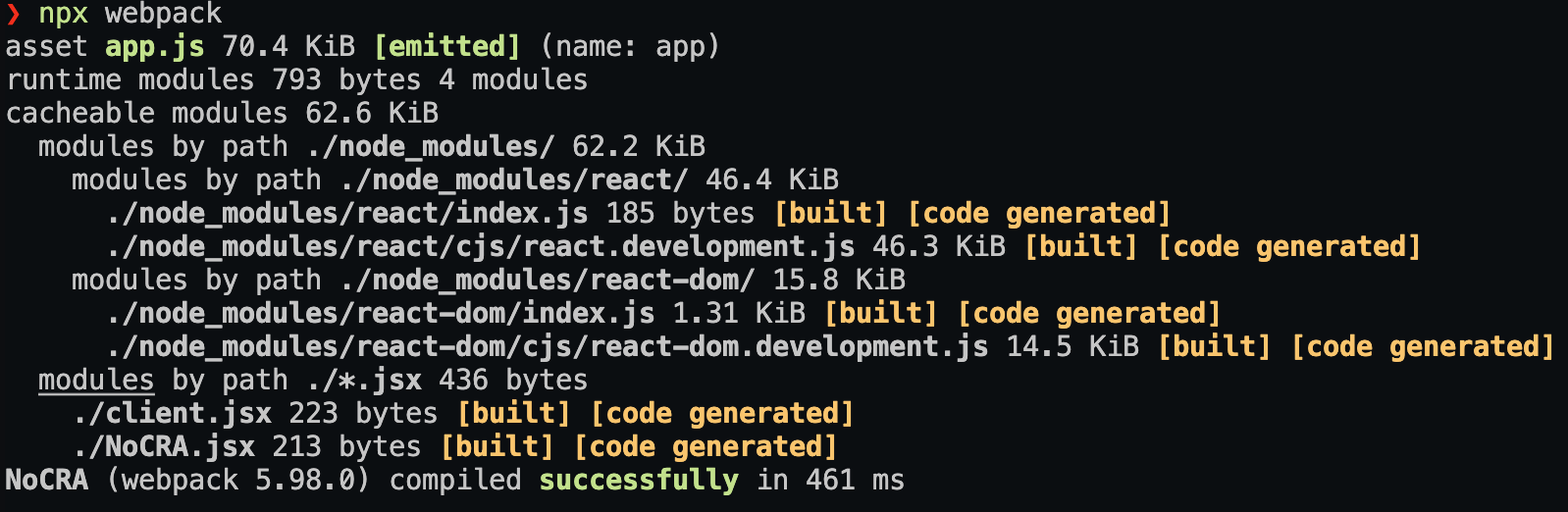Click './node_modules/react/' path with 46.4 KiB
The height and width of the screenshot is (512, 1568).
click(x=514, y=180)
